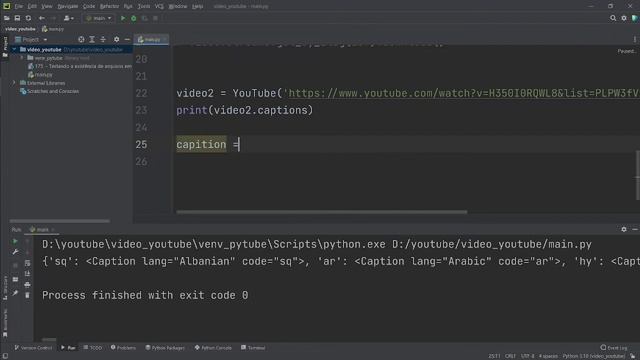
Task: Toggle soft-wrap icon in Run console
Action: [x=27, y=263]
